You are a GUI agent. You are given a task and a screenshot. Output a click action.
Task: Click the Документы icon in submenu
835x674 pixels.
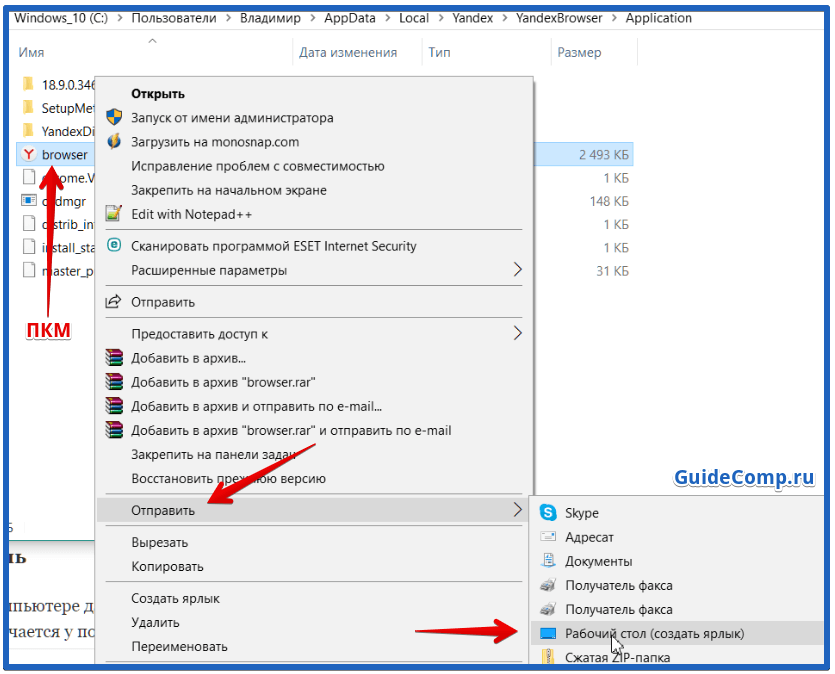(x=548, y=561)
